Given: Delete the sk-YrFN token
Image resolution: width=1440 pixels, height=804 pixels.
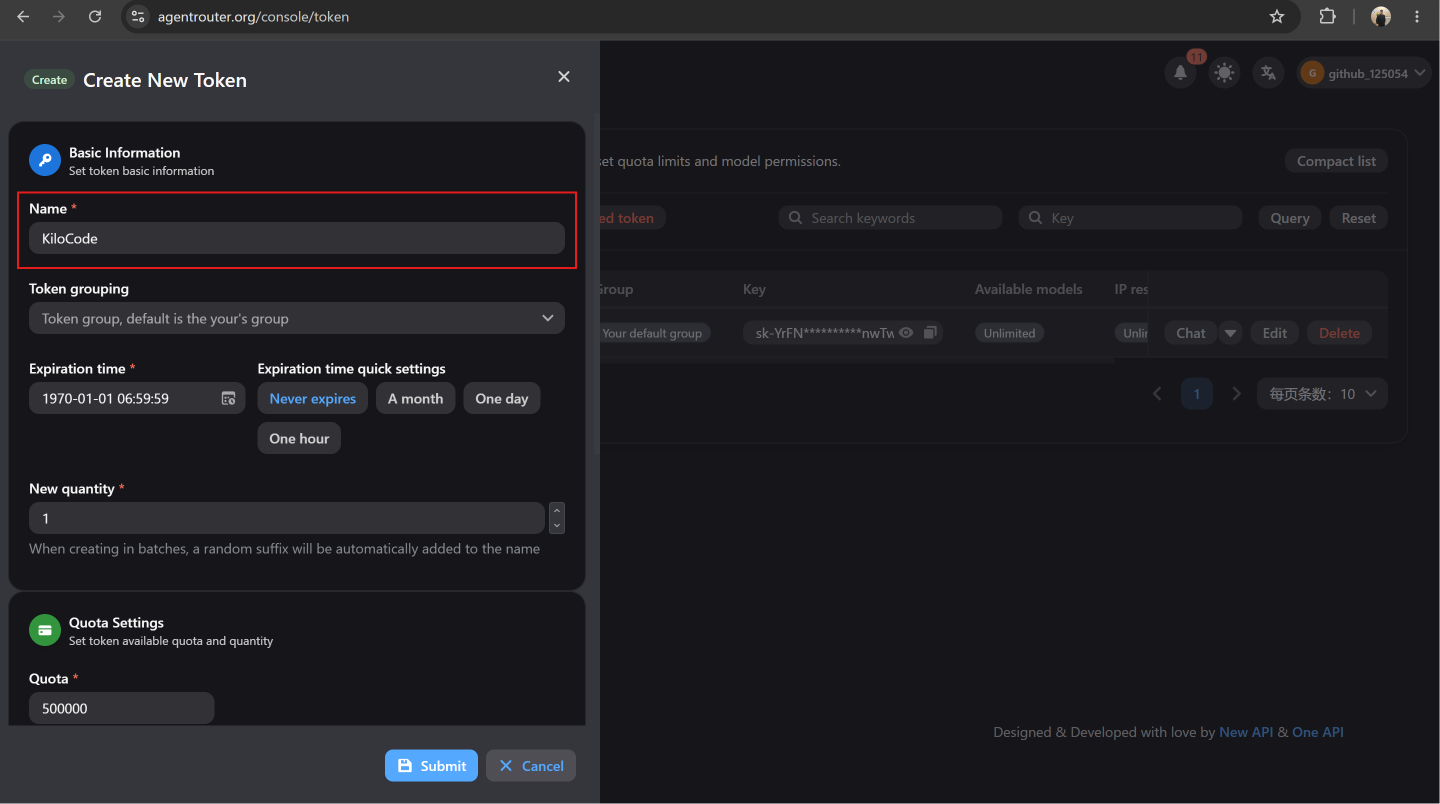Looking at the screenshot, I should click(x=1339, y=333).
